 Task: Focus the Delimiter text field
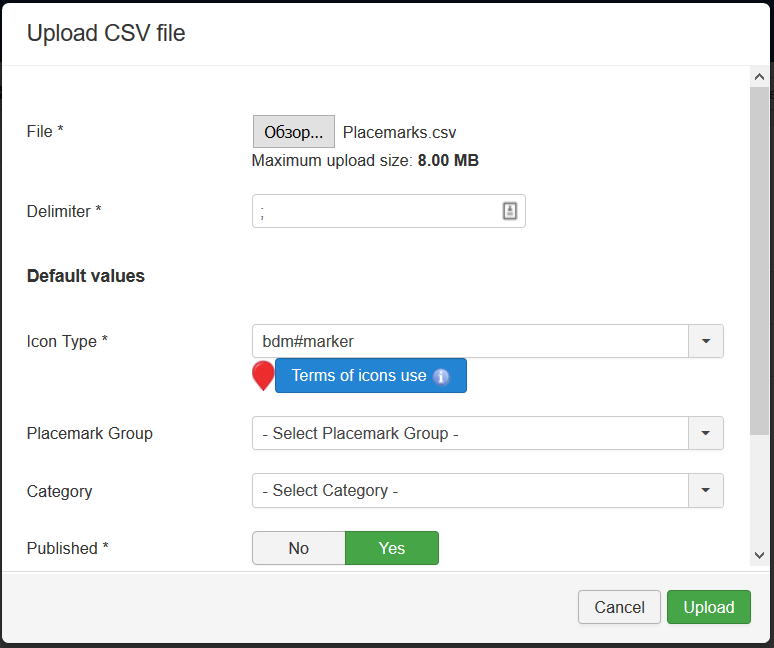point(375,211)
